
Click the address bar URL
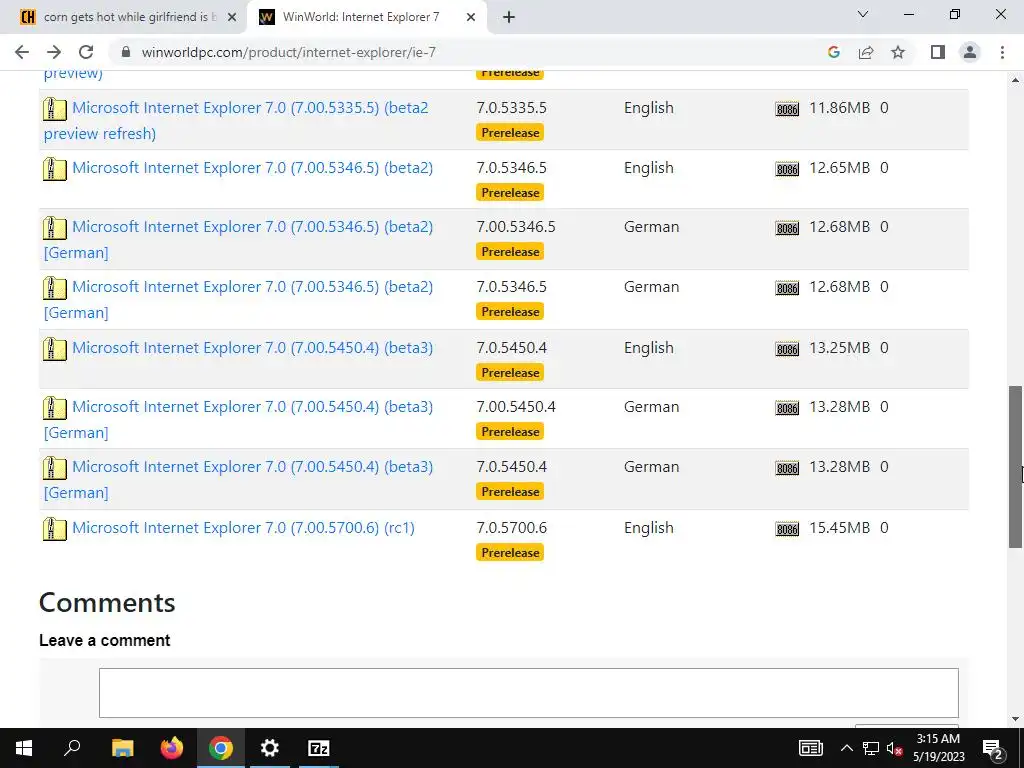288,52
